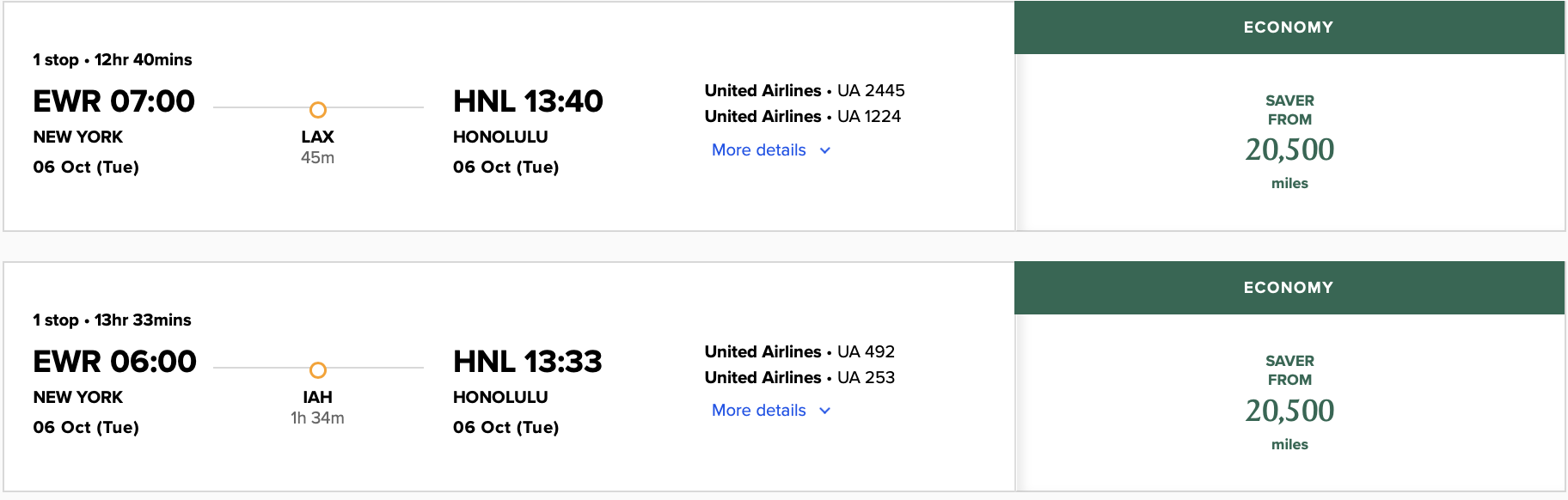Click the 1 stop 12hr 40mins itinerary summary
Viewport: 1568px width, 500px height.
tap(112, 59)
